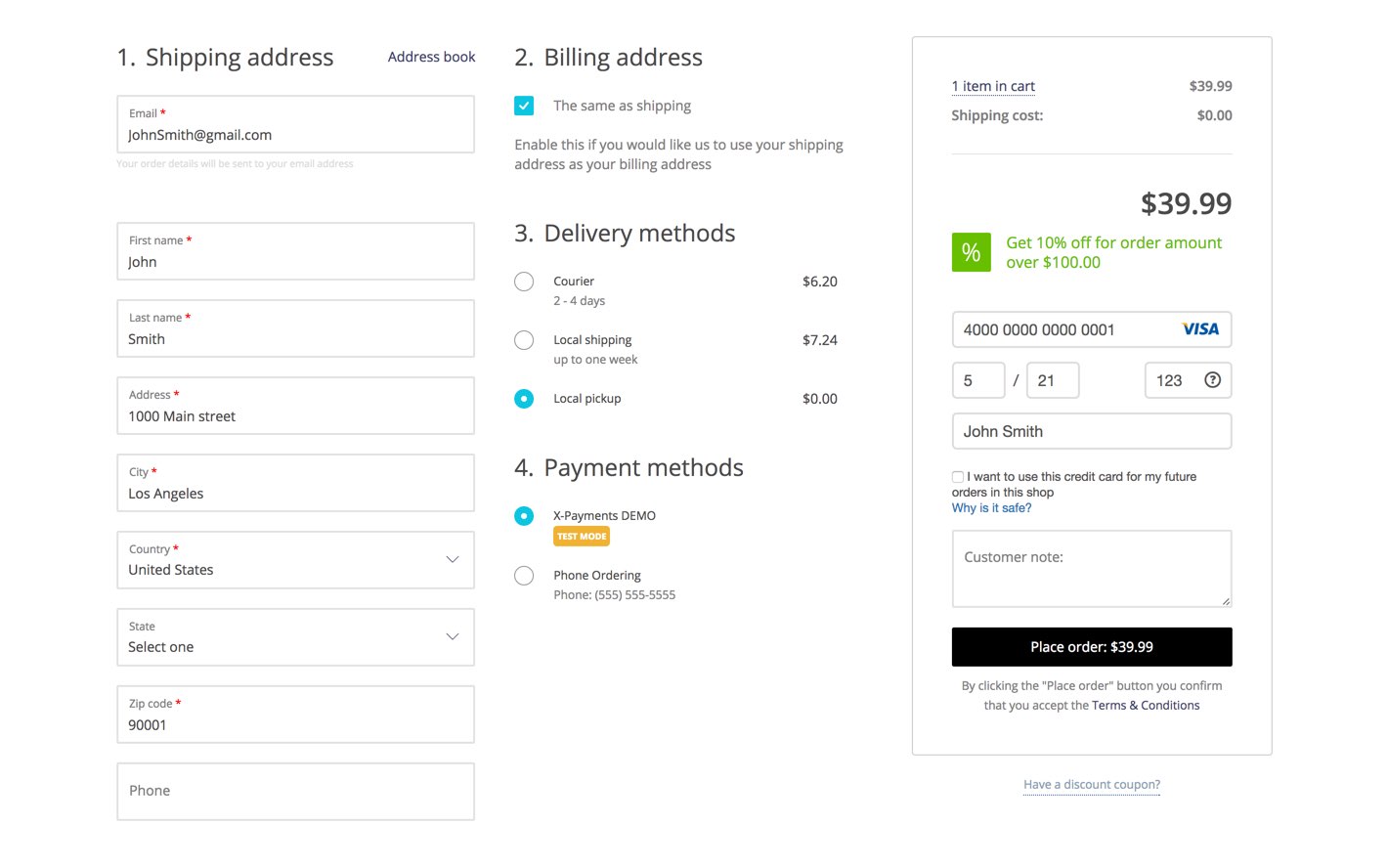The width and height of the screenshot is (1388, 868).
Task: View the Terms & Conditions
Action: [x=1146, y=705]
